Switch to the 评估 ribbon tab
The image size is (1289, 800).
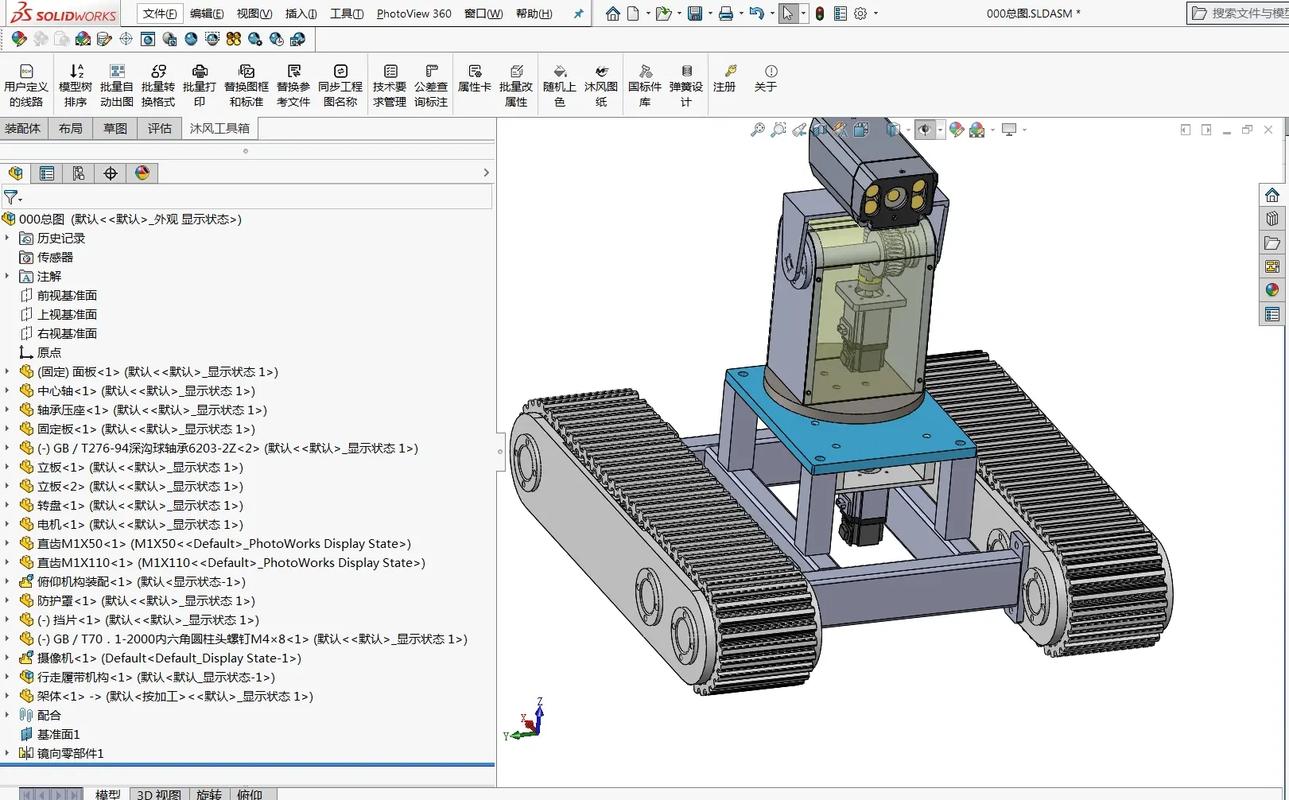tap(159, 128)
